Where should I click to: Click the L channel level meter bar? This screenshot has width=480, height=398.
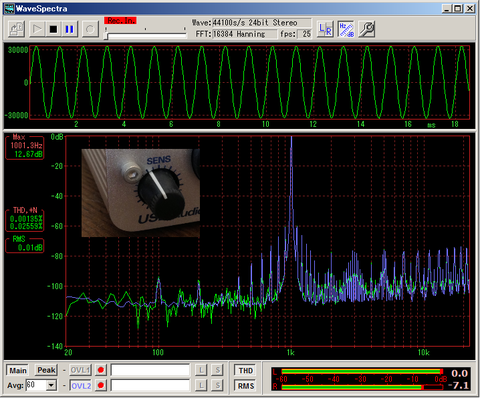(x=362, y=371)
